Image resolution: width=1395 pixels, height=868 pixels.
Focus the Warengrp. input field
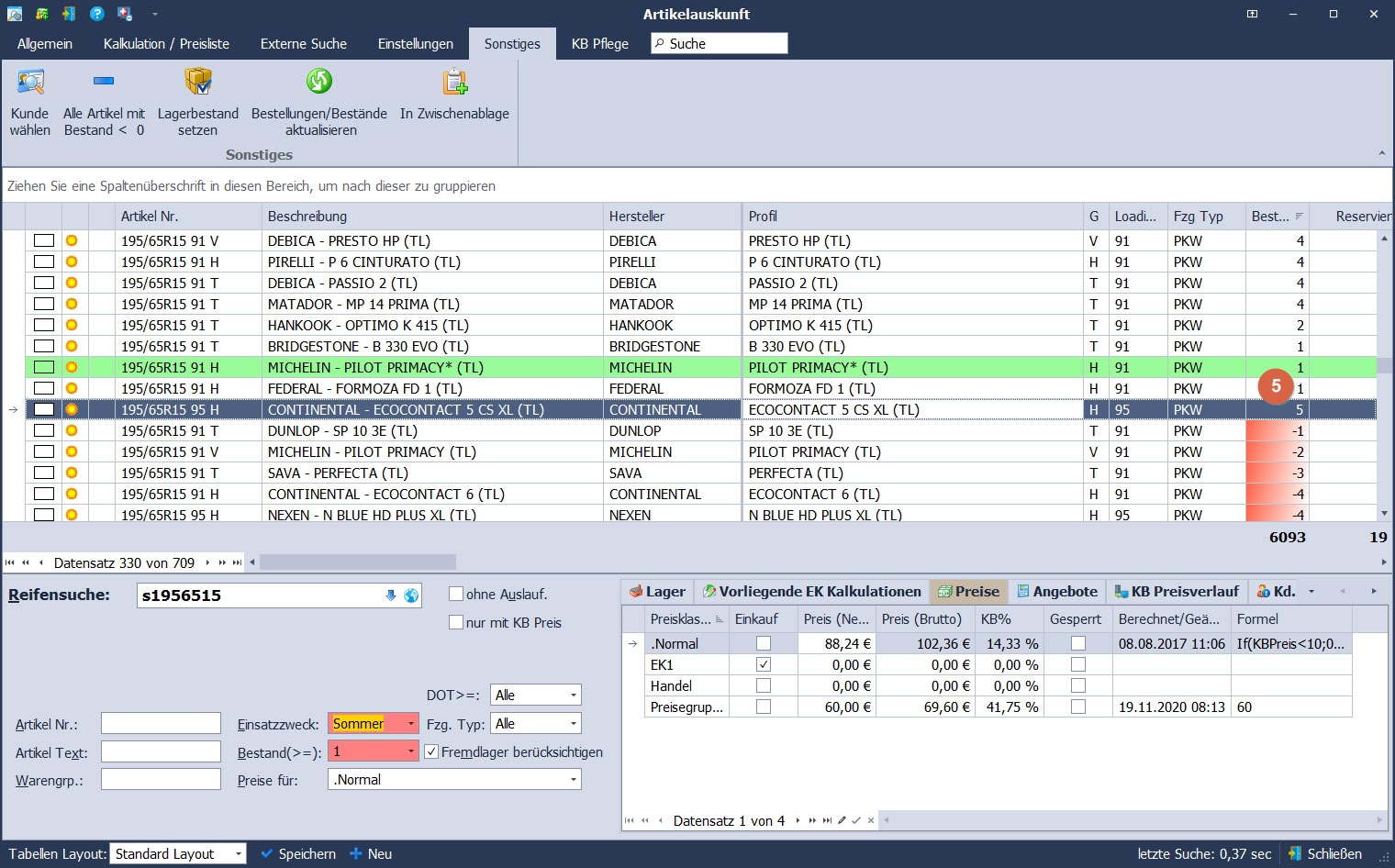pos(161,780)
